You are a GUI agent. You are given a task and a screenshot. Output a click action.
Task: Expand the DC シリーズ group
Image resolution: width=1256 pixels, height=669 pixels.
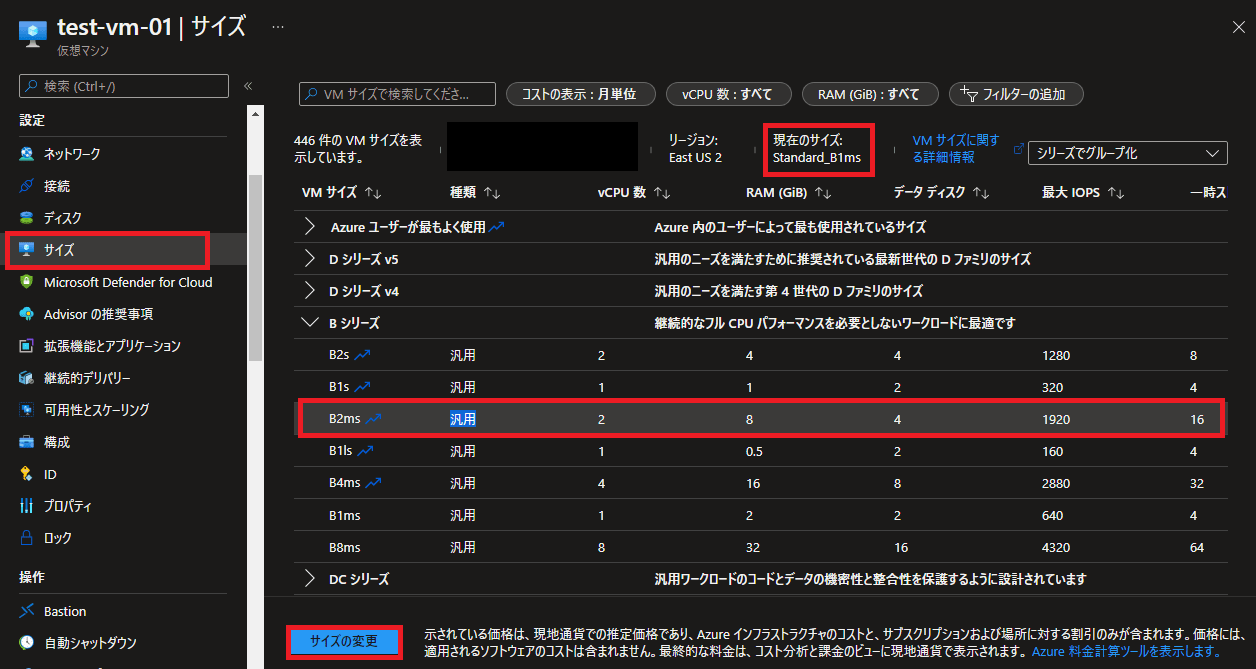point(310,579)
